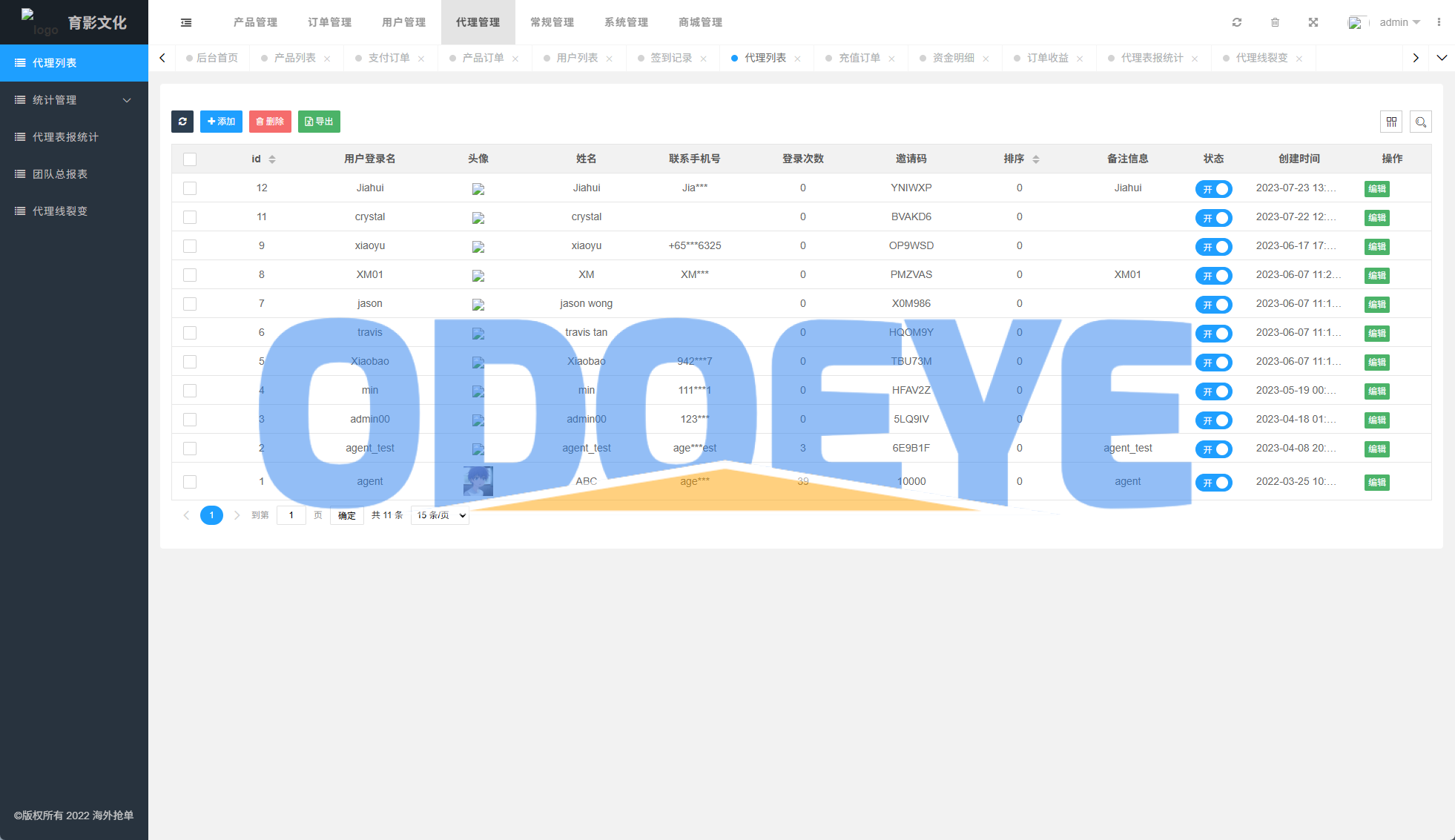1455x840 pixels.
Task: Open the 用户管理 top menu
Action: point(404,22)
